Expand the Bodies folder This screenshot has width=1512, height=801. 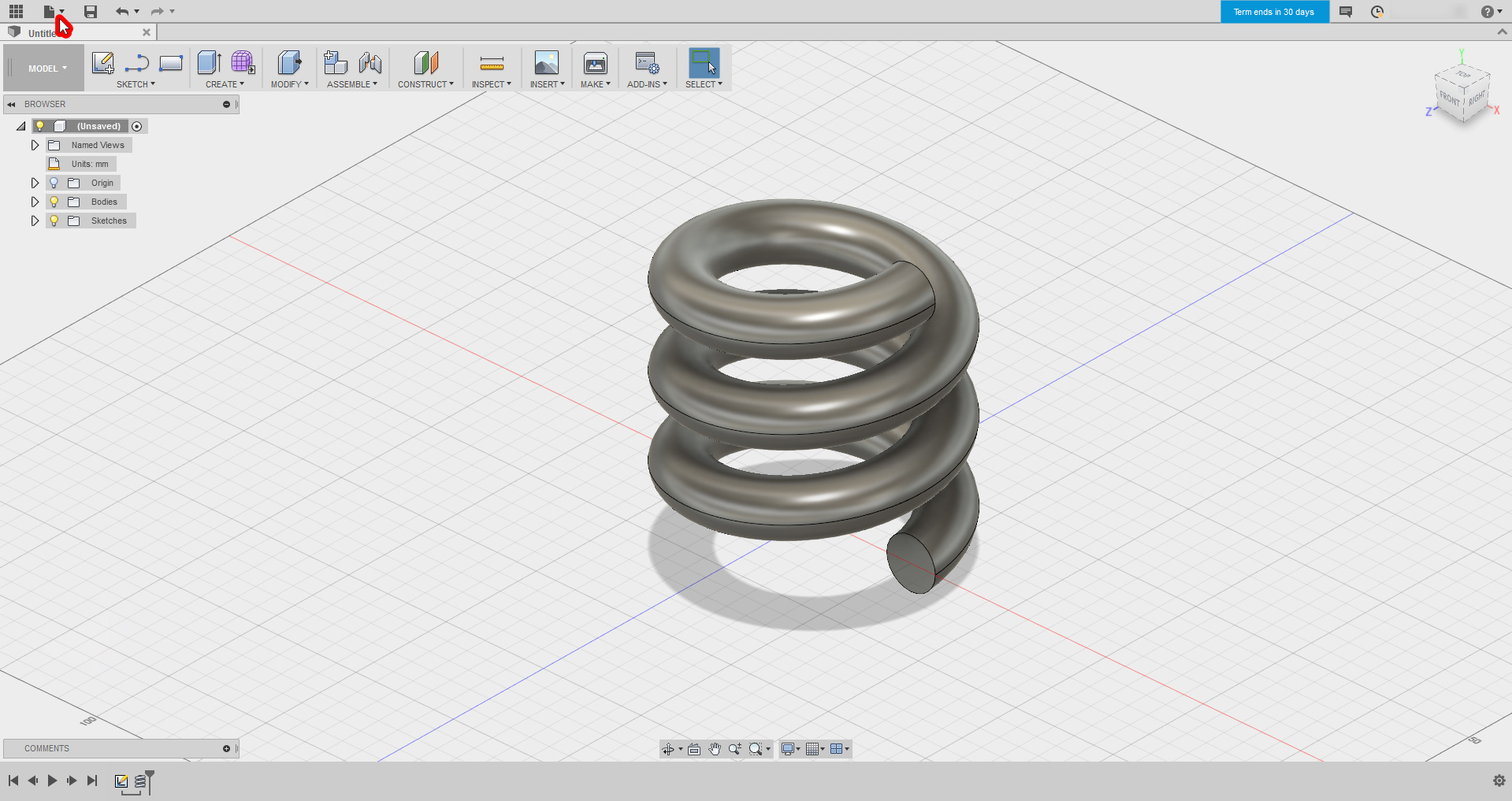tap(35, 202)
